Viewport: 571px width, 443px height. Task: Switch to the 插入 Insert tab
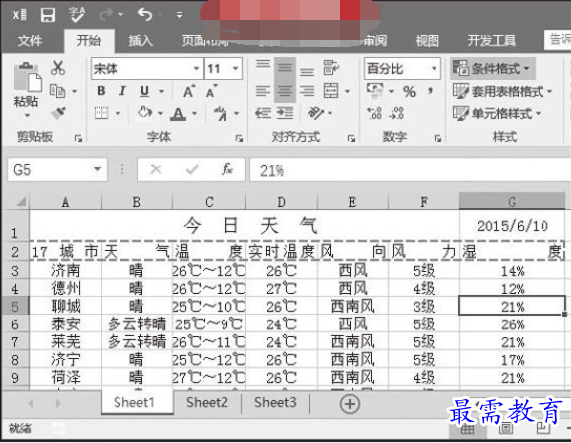pyautogui.click(x=140, y=40)
